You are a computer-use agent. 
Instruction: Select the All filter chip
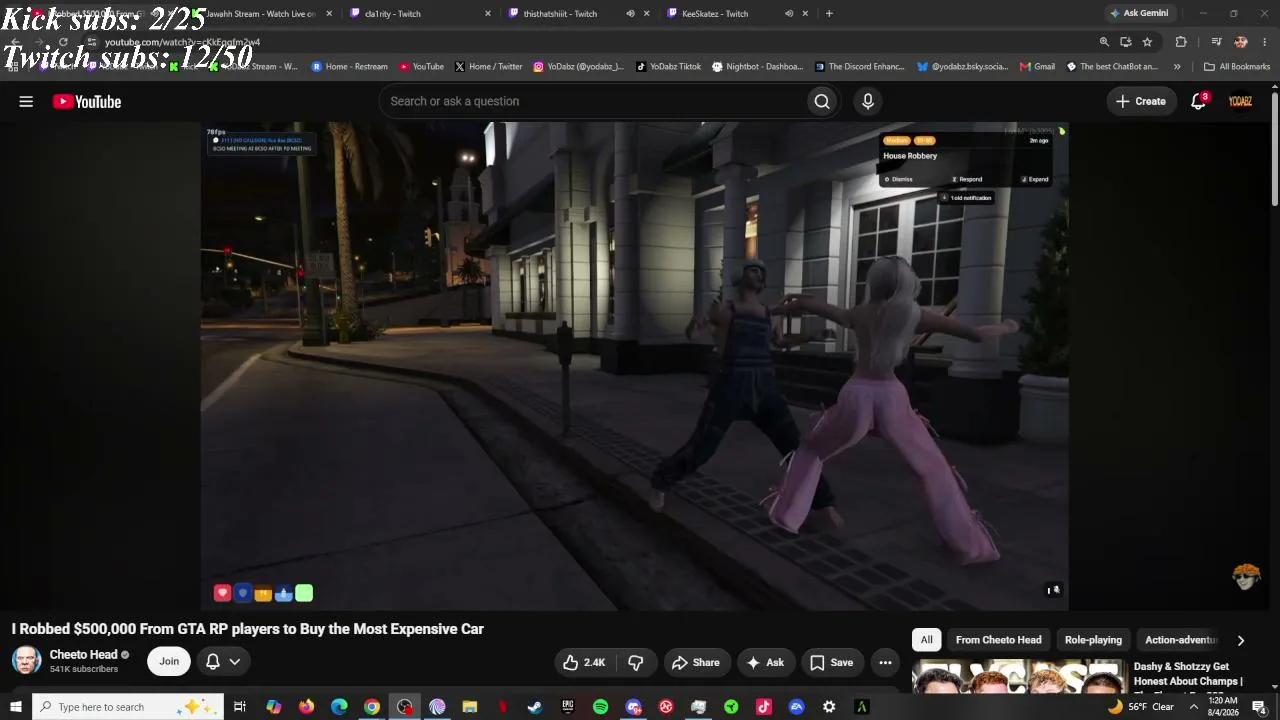pos(927,640)
